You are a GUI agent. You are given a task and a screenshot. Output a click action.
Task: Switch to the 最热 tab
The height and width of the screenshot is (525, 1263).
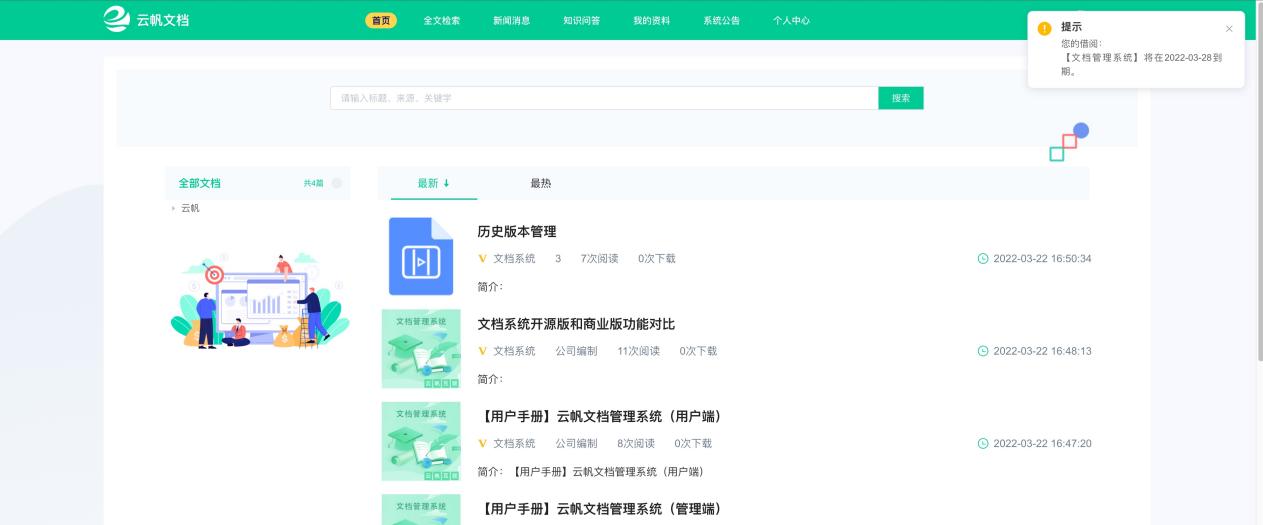click(x=541, y=183)
